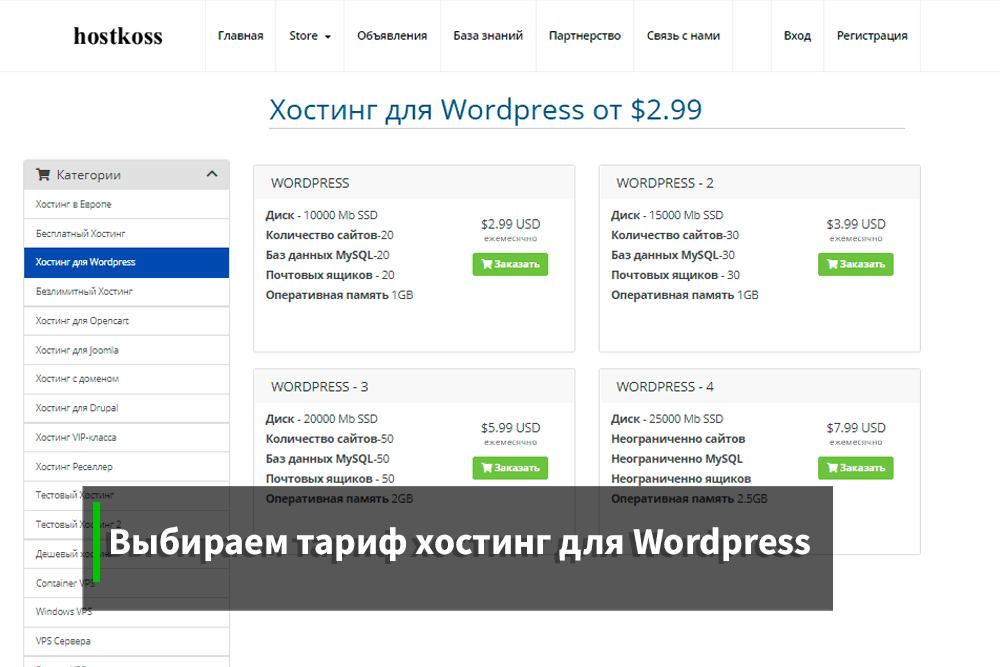Open the Объявления page
This screenshot has height=667, width=1000.
392,36
